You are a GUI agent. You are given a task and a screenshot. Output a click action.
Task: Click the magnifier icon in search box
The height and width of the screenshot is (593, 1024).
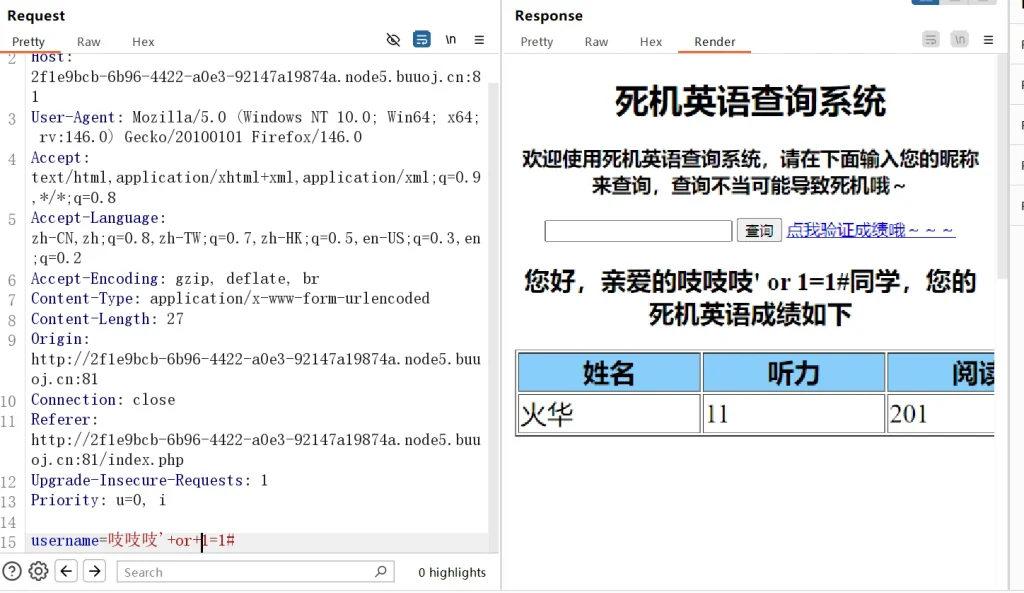click(x=381, y=572)
